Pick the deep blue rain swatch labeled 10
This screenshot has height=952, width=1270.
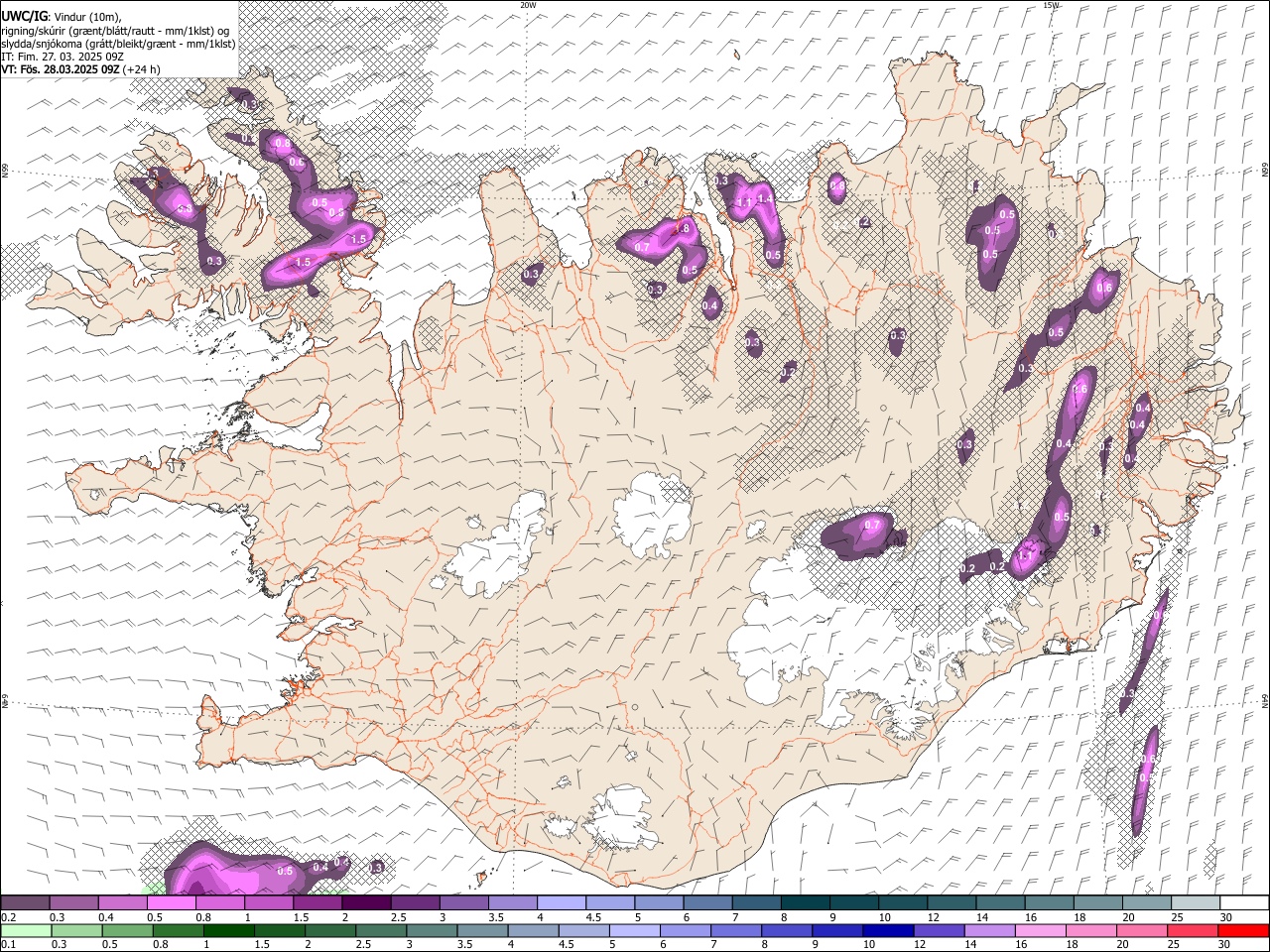886,931
